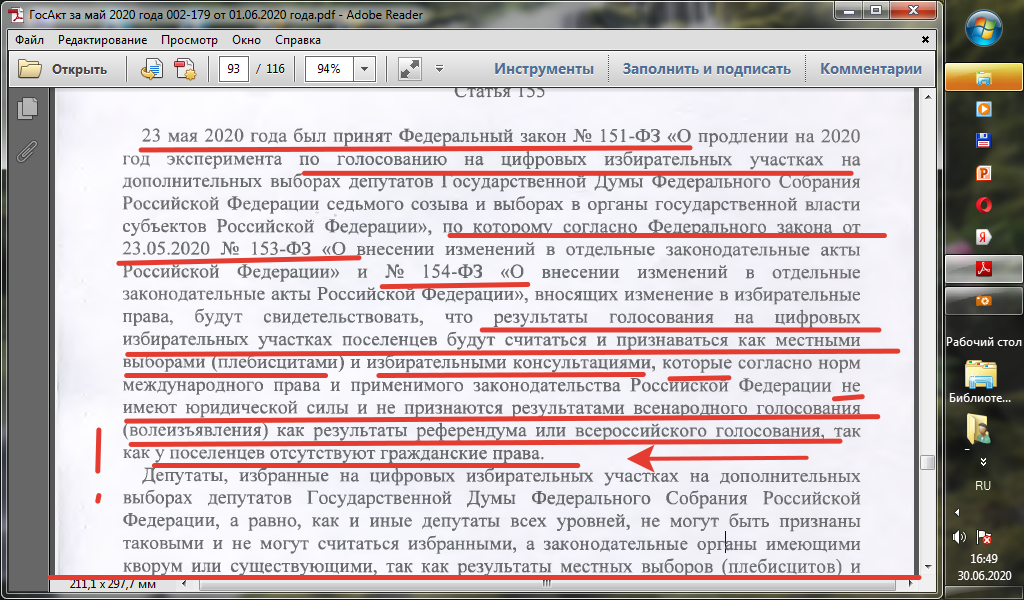Click the word 'поселенцев' in line 'как у поселенцев'
The image size is (1024, 600).
(217, 453)
